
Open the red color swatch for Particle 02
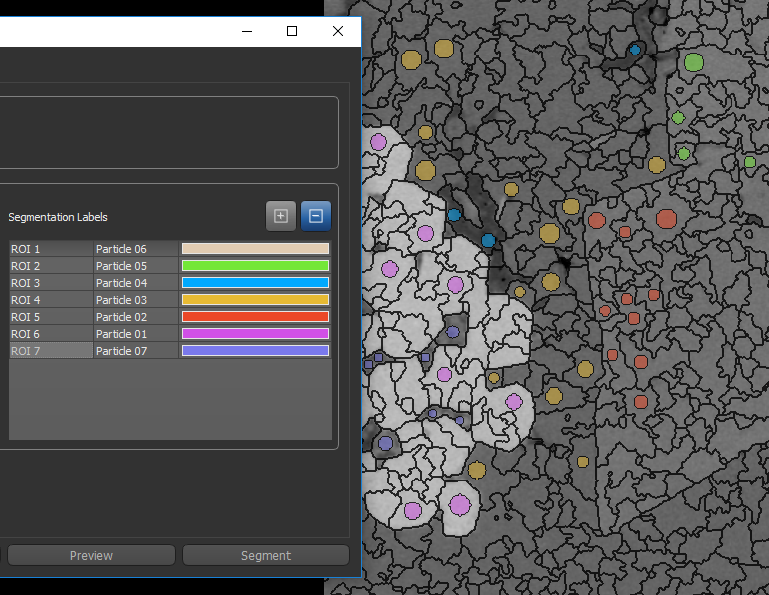pyautogui.click(x=255, y=317)
